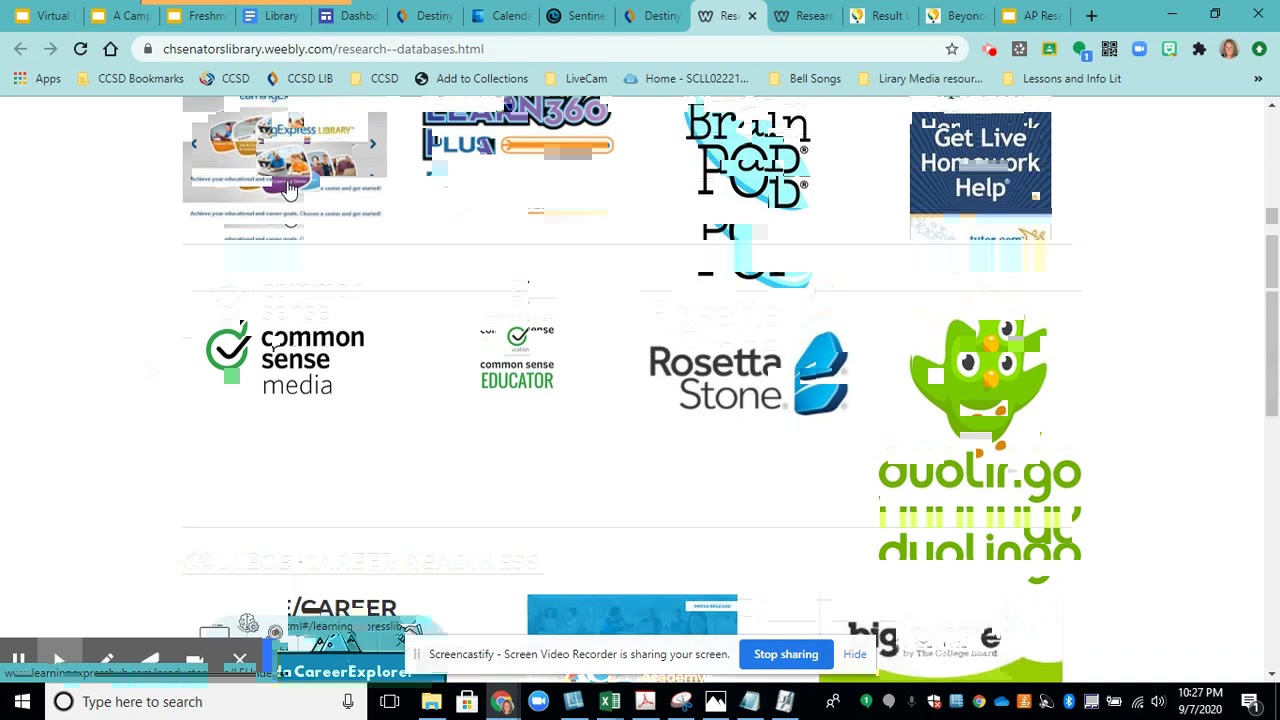This screenshot has height=720, width=1280.
Task: Open Common Sense Educator logo
Action: tap(517, 357)
